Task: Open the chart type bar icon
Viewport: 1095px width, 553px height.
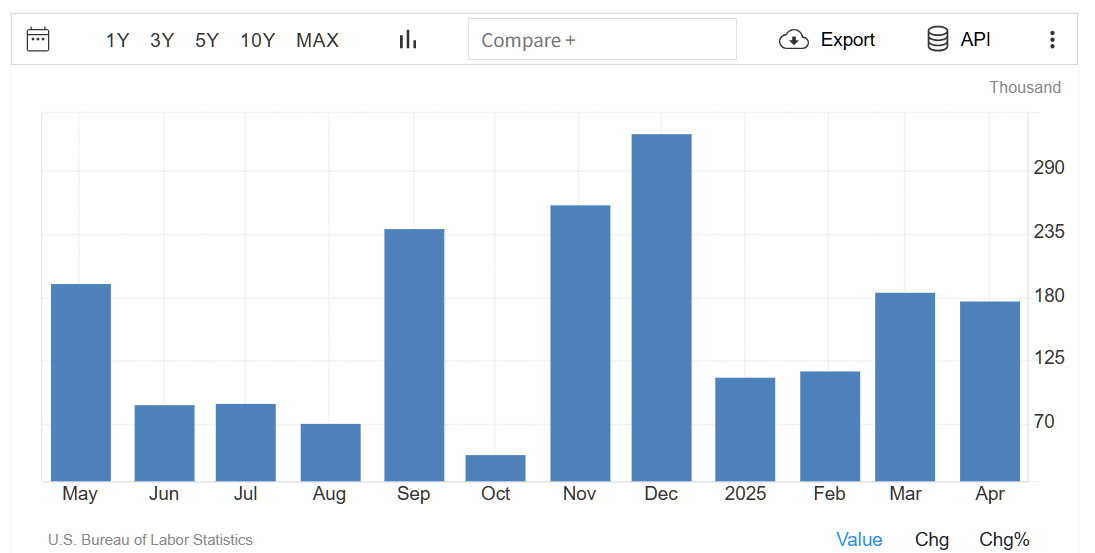Action: 408,40
